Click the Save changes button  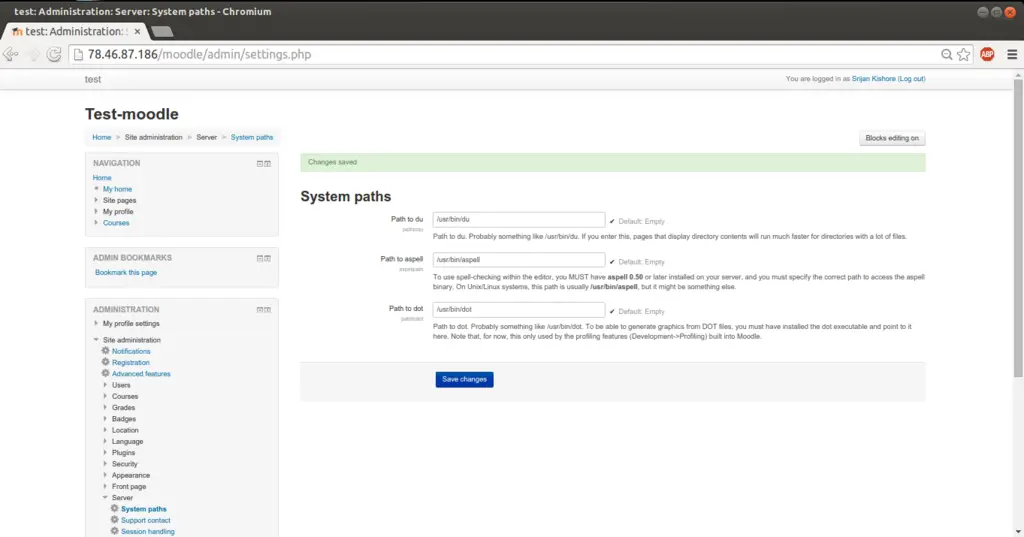click(x=464, y=380)
